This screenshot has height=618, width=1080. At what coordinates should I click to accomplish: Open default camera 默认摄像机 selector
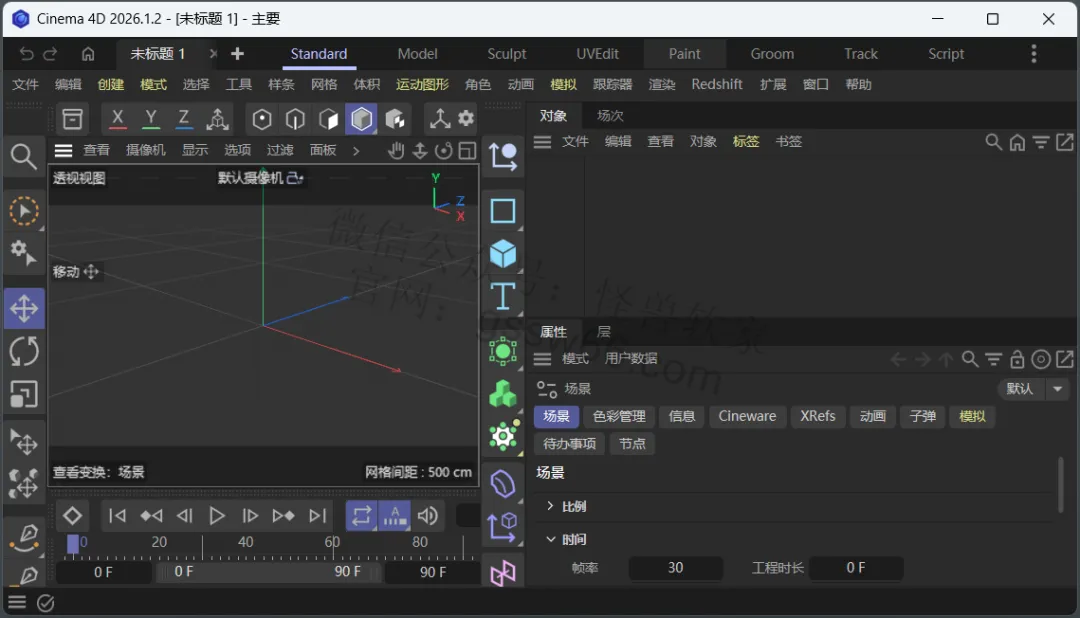[260, 178]
